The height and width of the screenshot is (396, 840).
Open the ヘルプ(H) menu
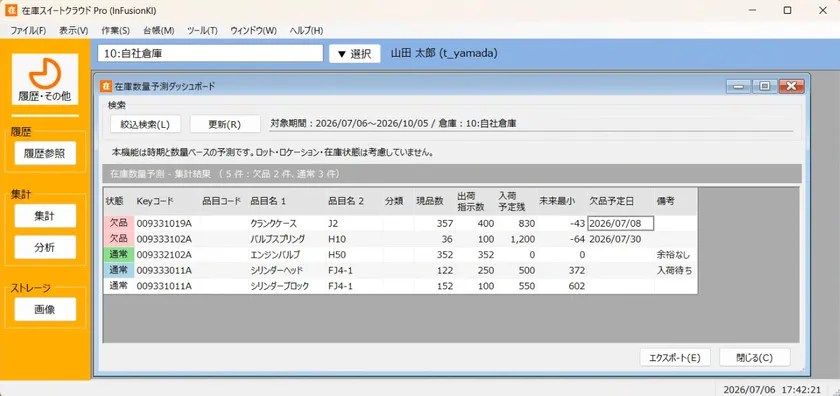306,31
